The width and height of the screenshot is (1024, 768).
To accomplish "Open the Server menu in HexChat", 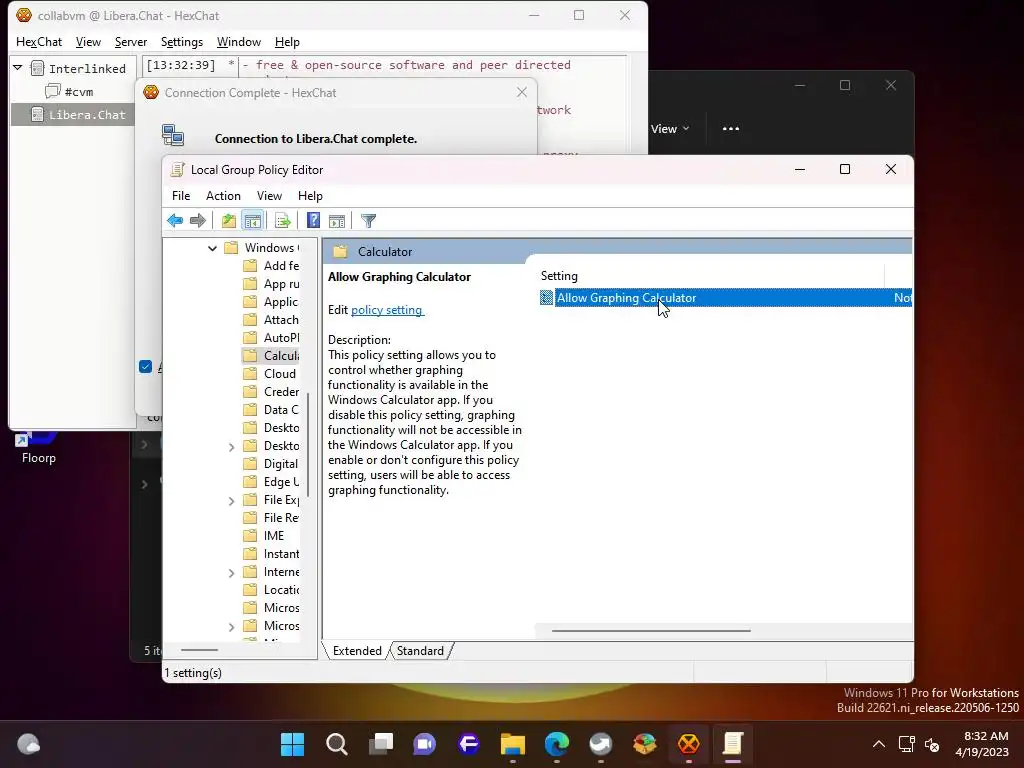I will [131, 42].
